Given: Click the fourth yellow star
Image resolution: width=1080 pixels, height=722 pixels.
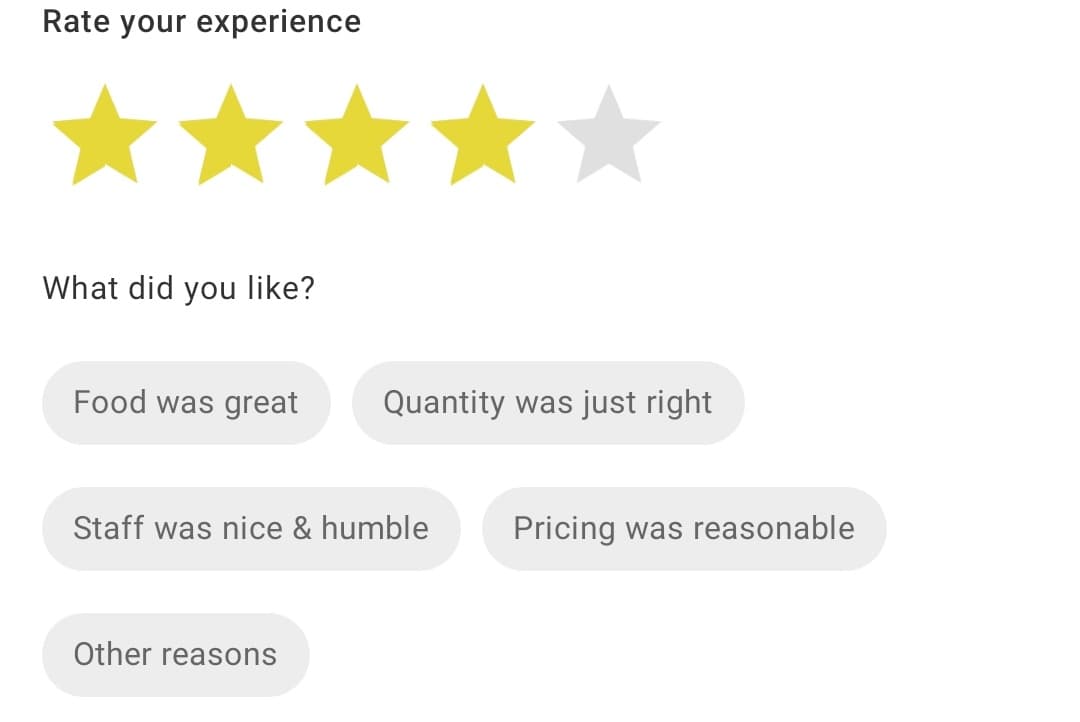Looking at the screenshot, I should pyautogui.click(x=483, y=136).
